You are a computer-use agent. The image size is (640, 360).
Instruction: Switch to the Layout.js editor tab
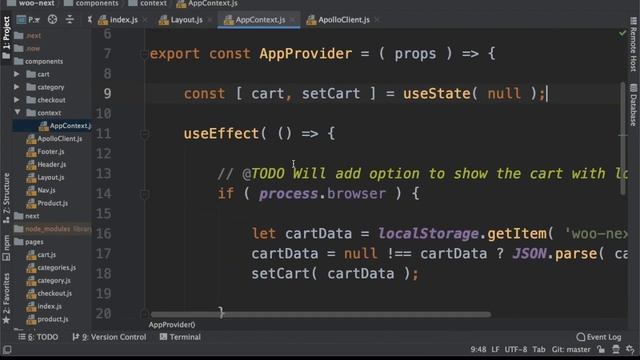(x=186, y=20)
